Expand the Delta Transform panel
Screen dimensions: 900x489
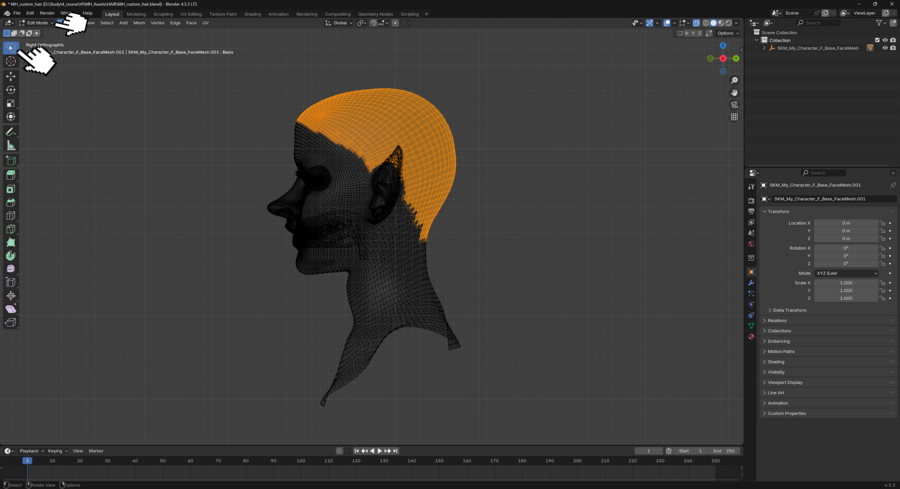[x=789, y=310]
